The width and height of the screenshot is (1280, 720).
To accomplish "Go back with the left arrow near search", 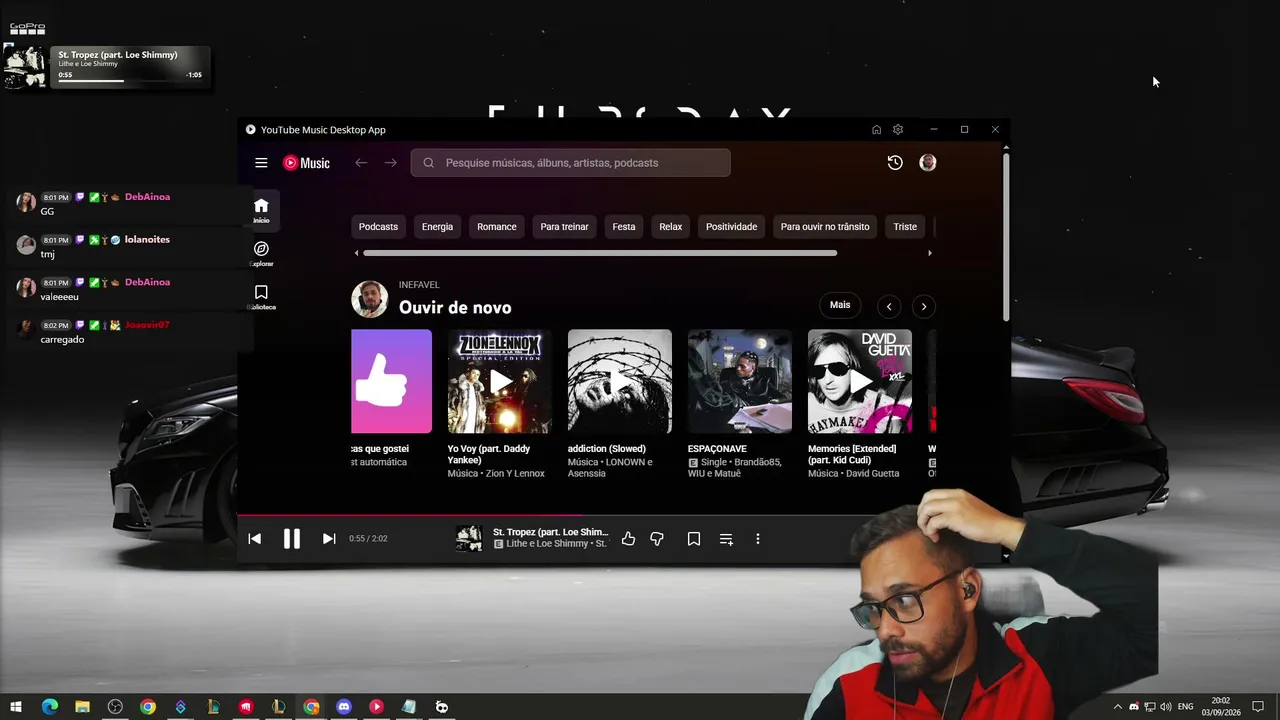I will click(x=361, y=163).
